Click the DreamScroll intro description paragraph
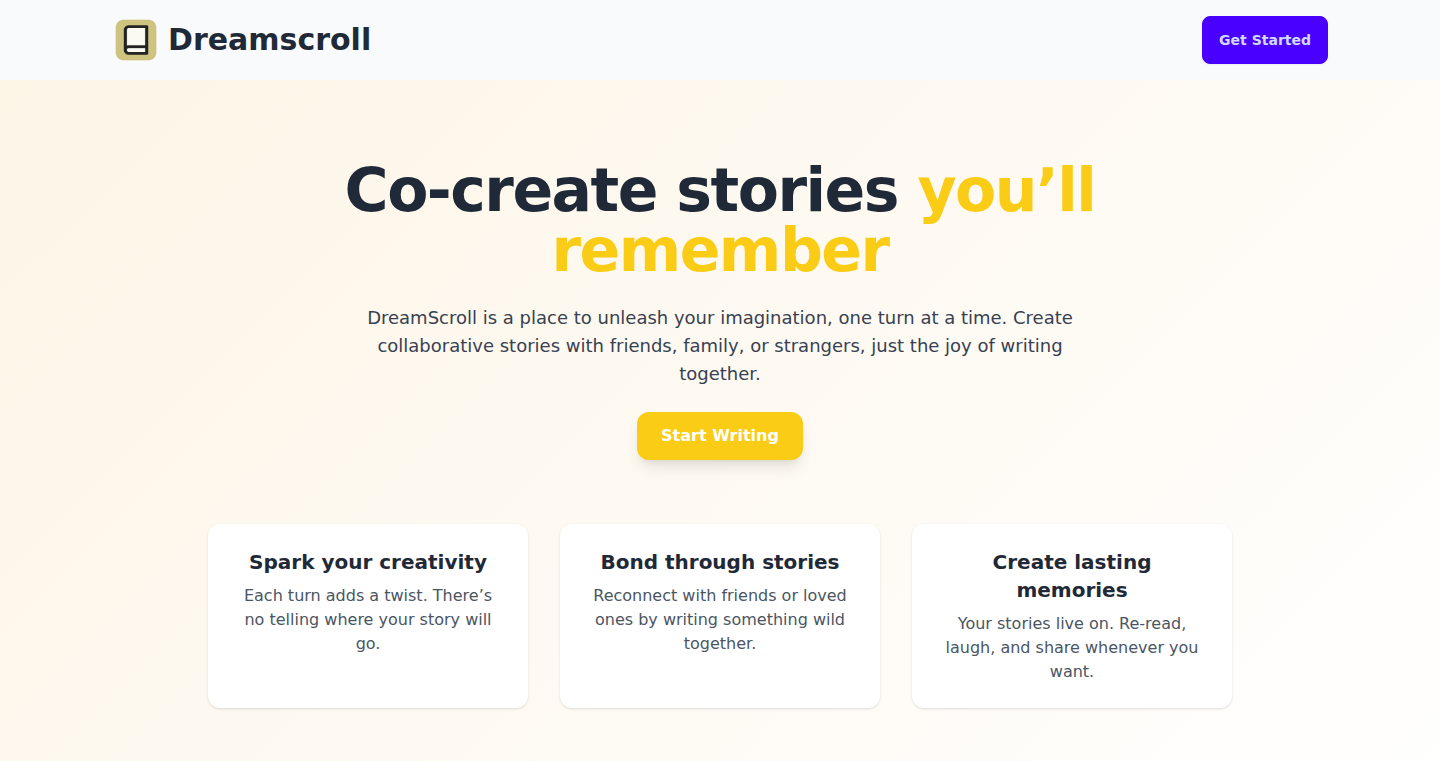Image resolution: width=1440 pixels, height=761 pixels. click(720, 346)
